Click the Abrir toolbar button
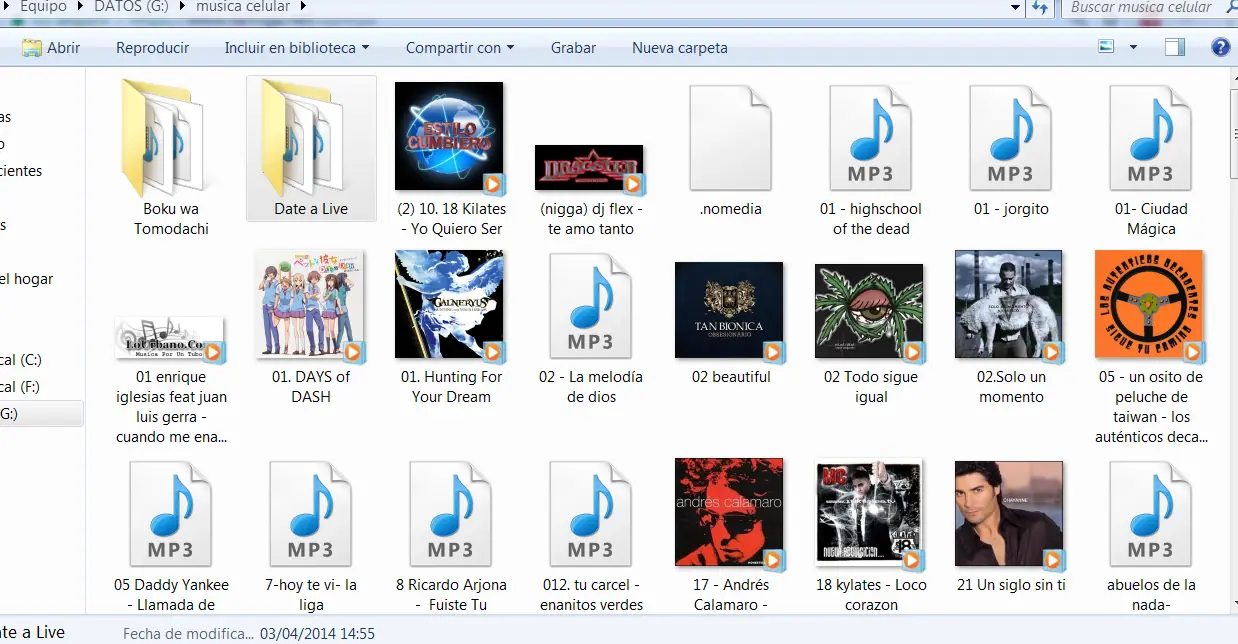The image size is (1238, 644). 51,47
